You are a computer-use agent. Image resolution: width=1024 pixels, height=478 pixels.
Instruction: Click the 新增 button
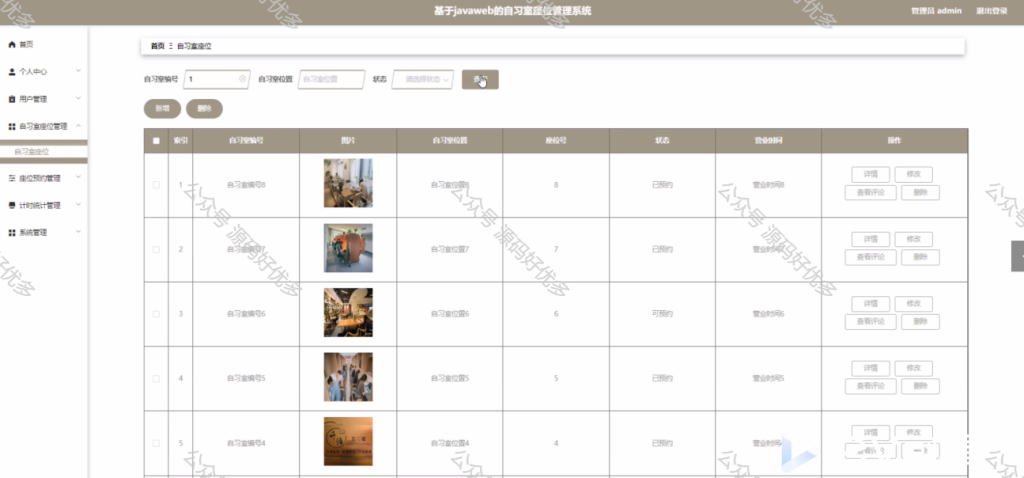coord(162,109)
